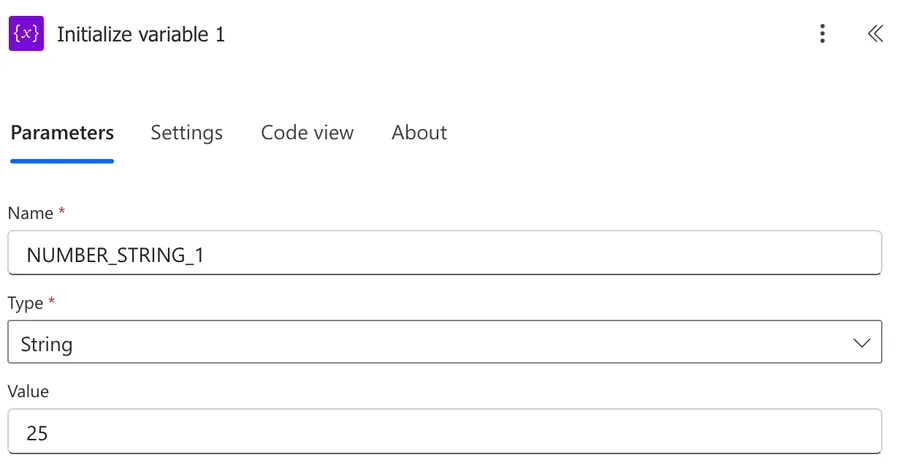Select the "String" text in Type

[46, 345]
